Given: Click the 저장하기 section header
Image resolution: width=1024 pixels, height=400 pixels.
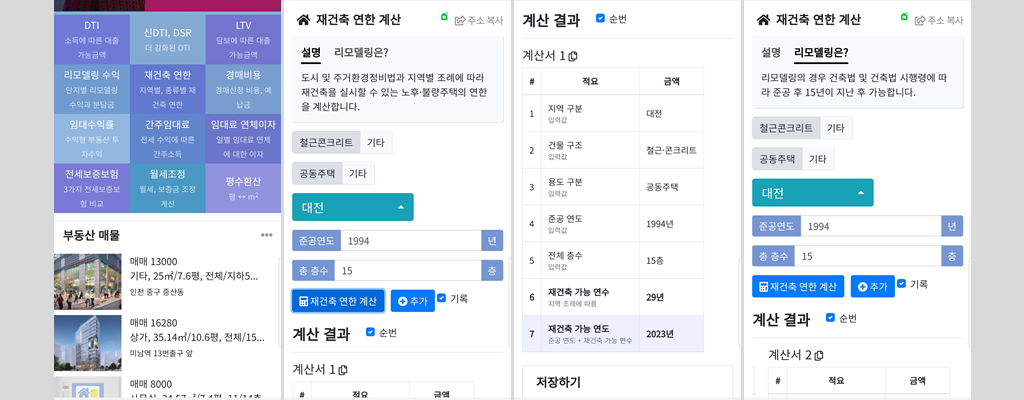Looking at the screenshot, I should 628,382.
